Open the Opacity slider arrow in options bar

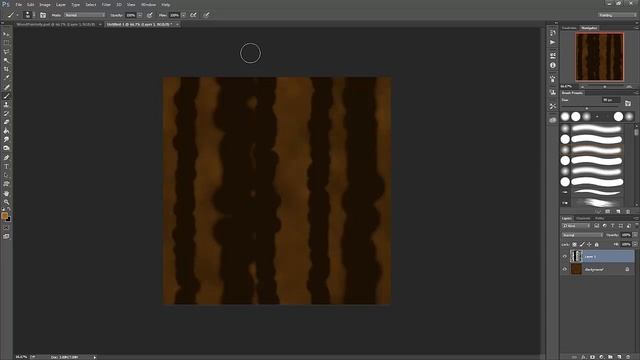coord(140,15)
